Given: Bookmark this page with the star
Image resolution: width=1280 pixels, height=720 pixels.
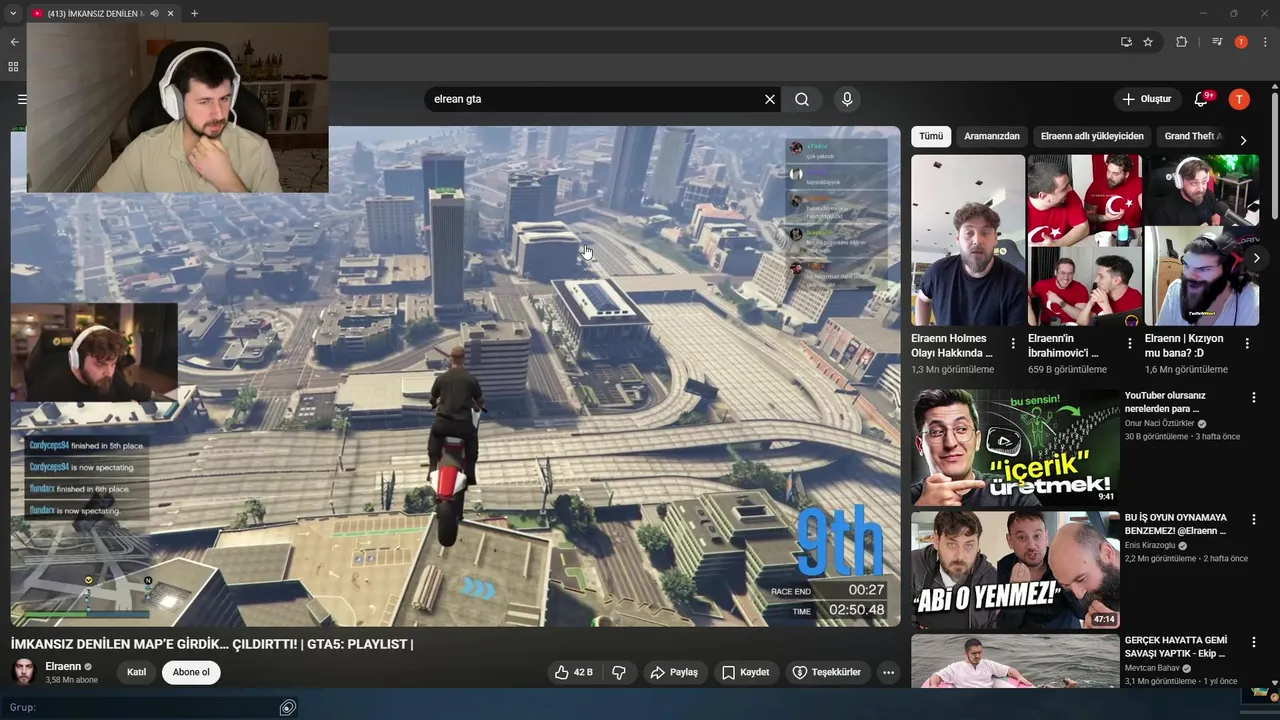Looking at the screenshot, I should (x=1148, y=42).
